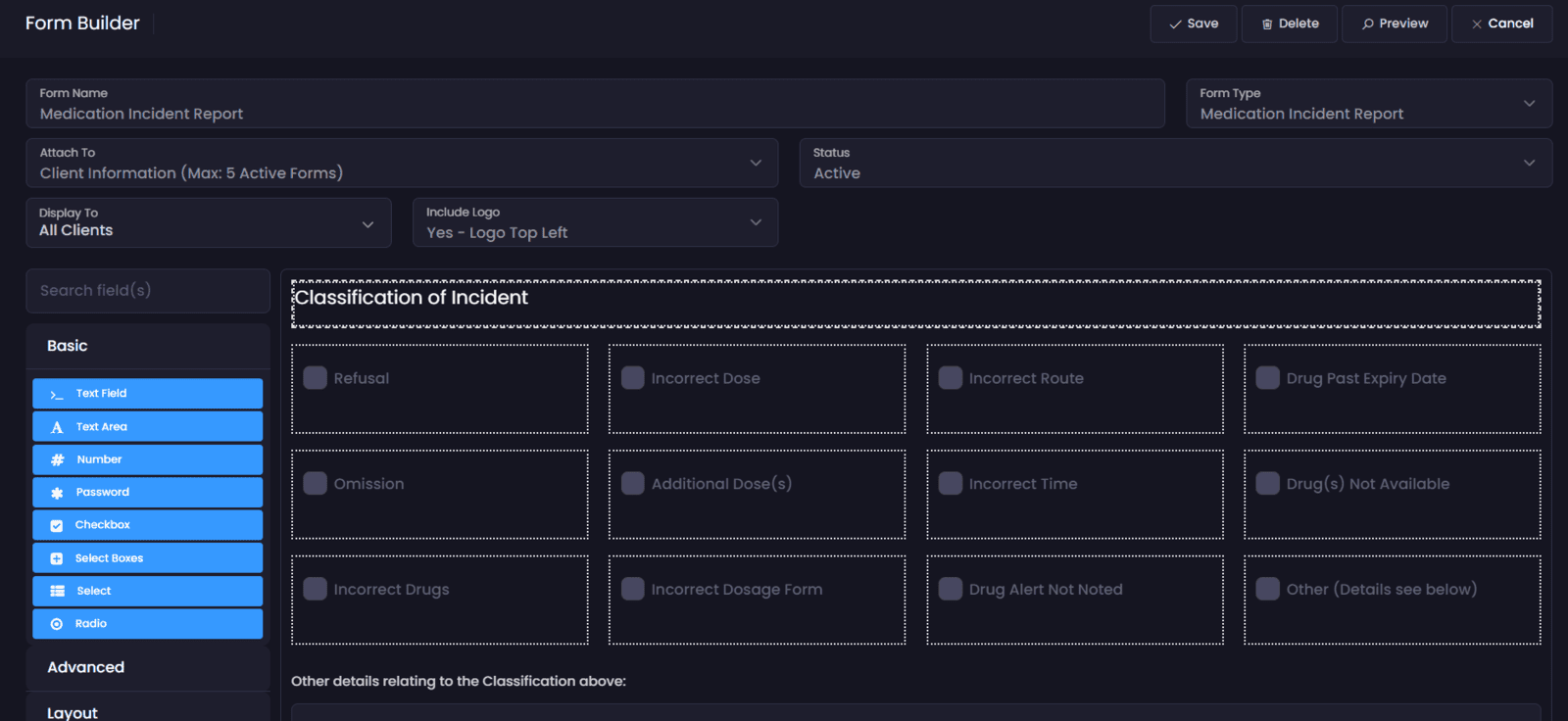Screen dimensions: 1568x721
Task: Tick the Incorrect Dose checkbox
Action: pyautogui.click(x=633, y=378)
